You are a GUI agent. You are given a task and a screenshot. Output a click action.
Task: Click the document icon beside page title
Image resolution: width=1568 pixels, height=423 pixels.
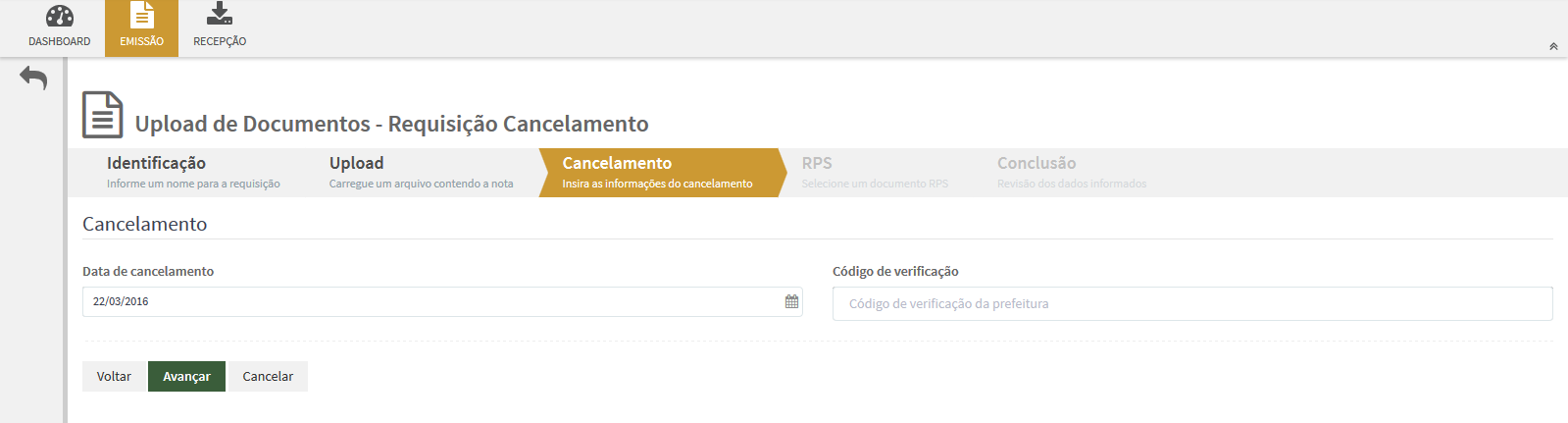(102, 115)
